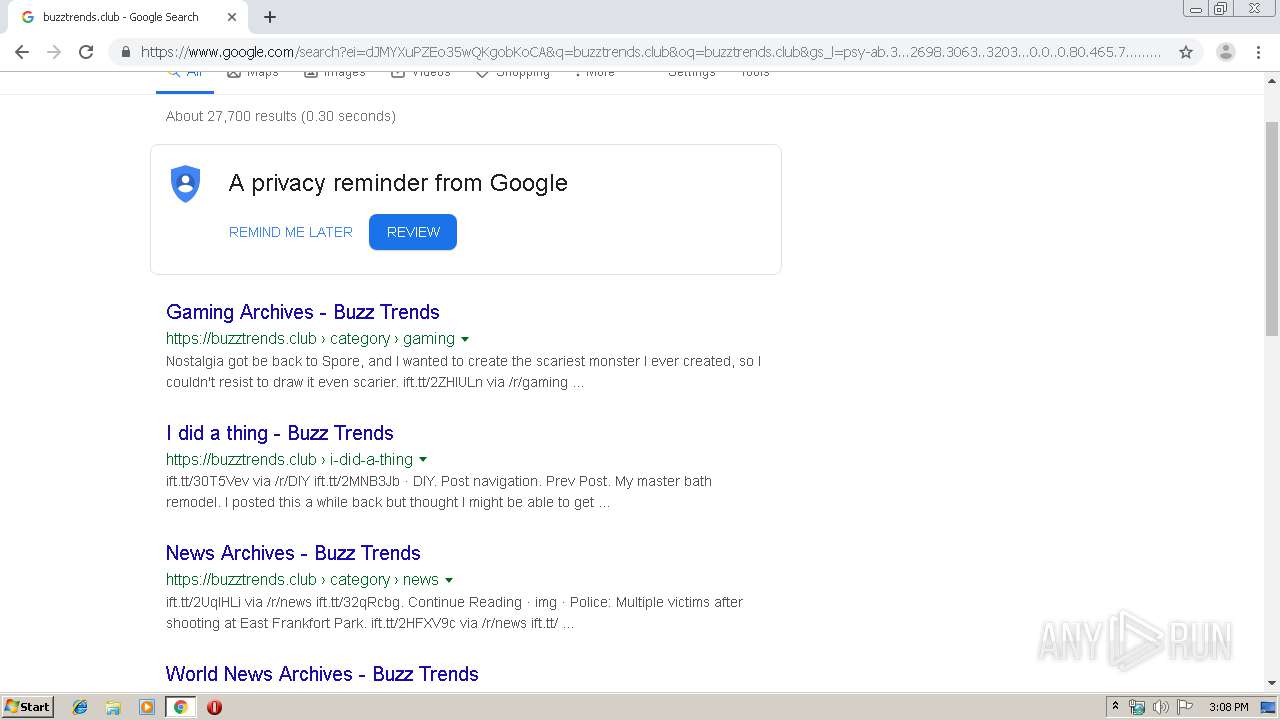Click buzztrends.club › category › gaming URL text

click(310, 339)
